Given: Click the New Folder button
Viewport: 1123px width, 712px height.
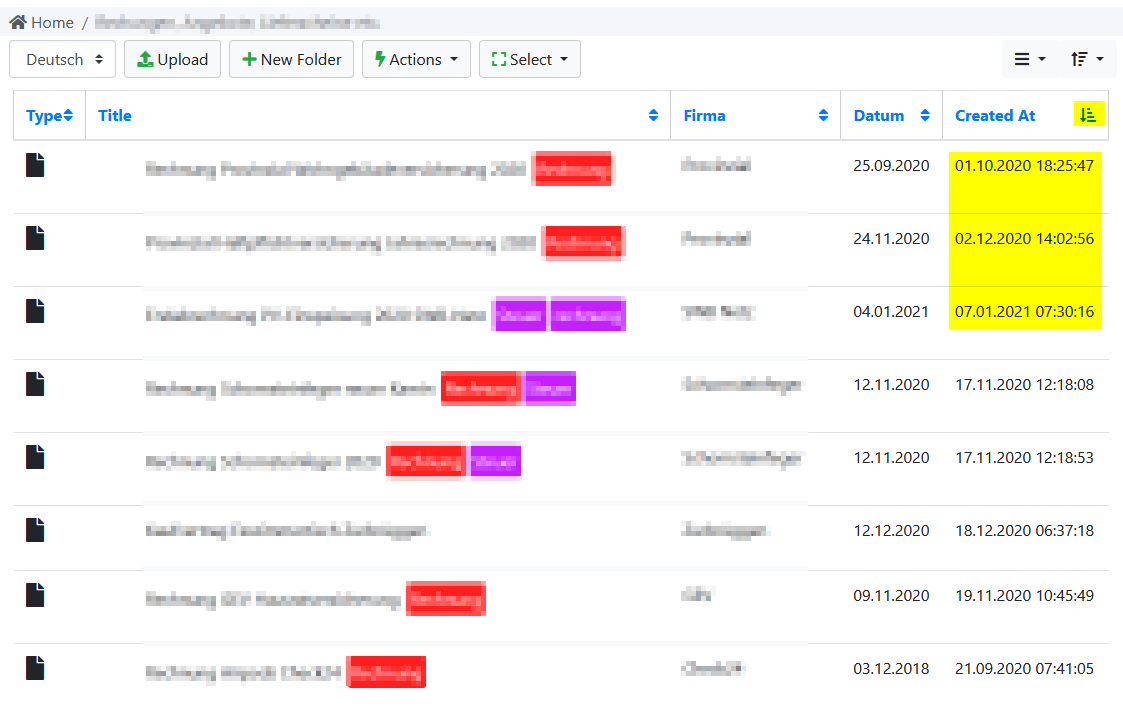Looking at the screenshot, I should (291, 59).
